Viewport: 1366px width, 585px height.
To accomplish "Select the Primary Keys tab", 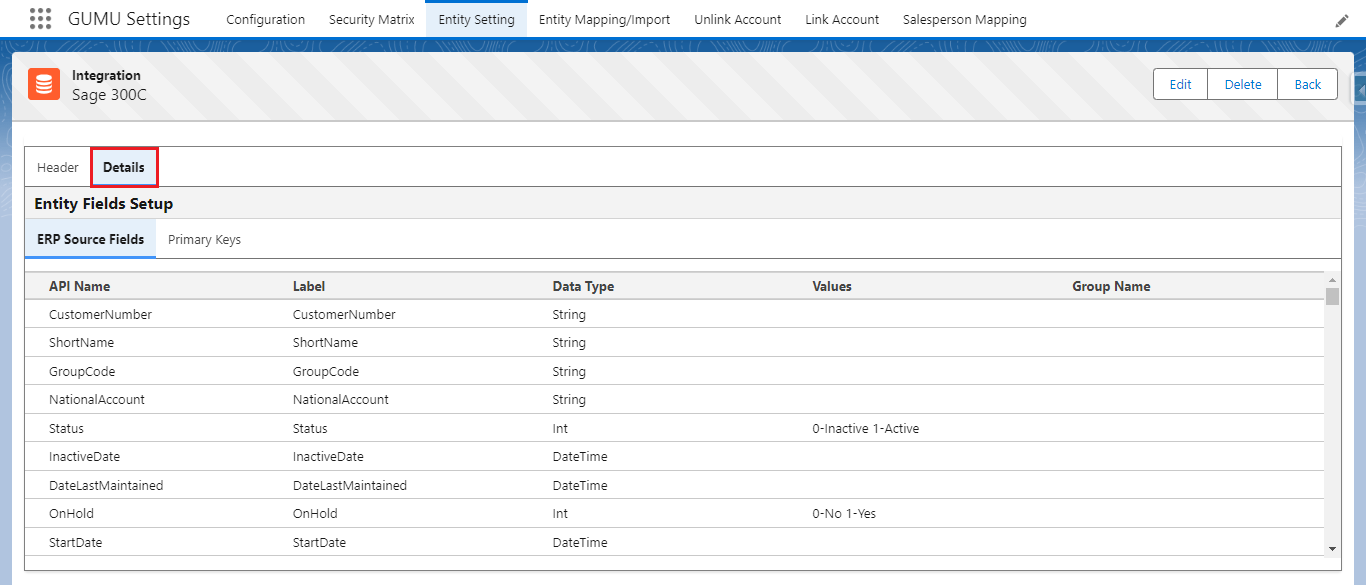I will click(x=204, y=239).
